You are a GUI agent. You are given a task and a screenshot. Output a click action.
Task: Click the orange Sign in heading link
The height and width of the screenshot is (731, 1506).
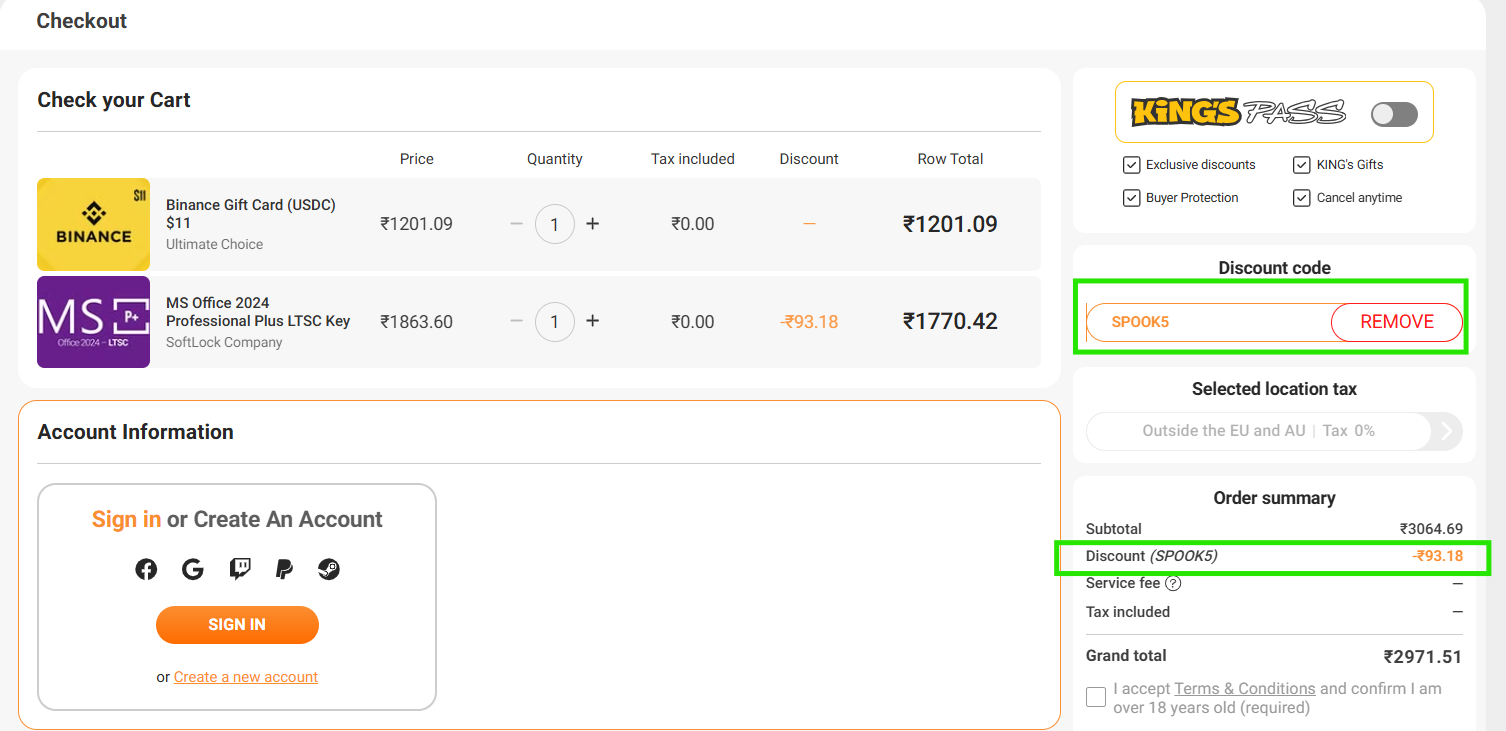point(126,520)
